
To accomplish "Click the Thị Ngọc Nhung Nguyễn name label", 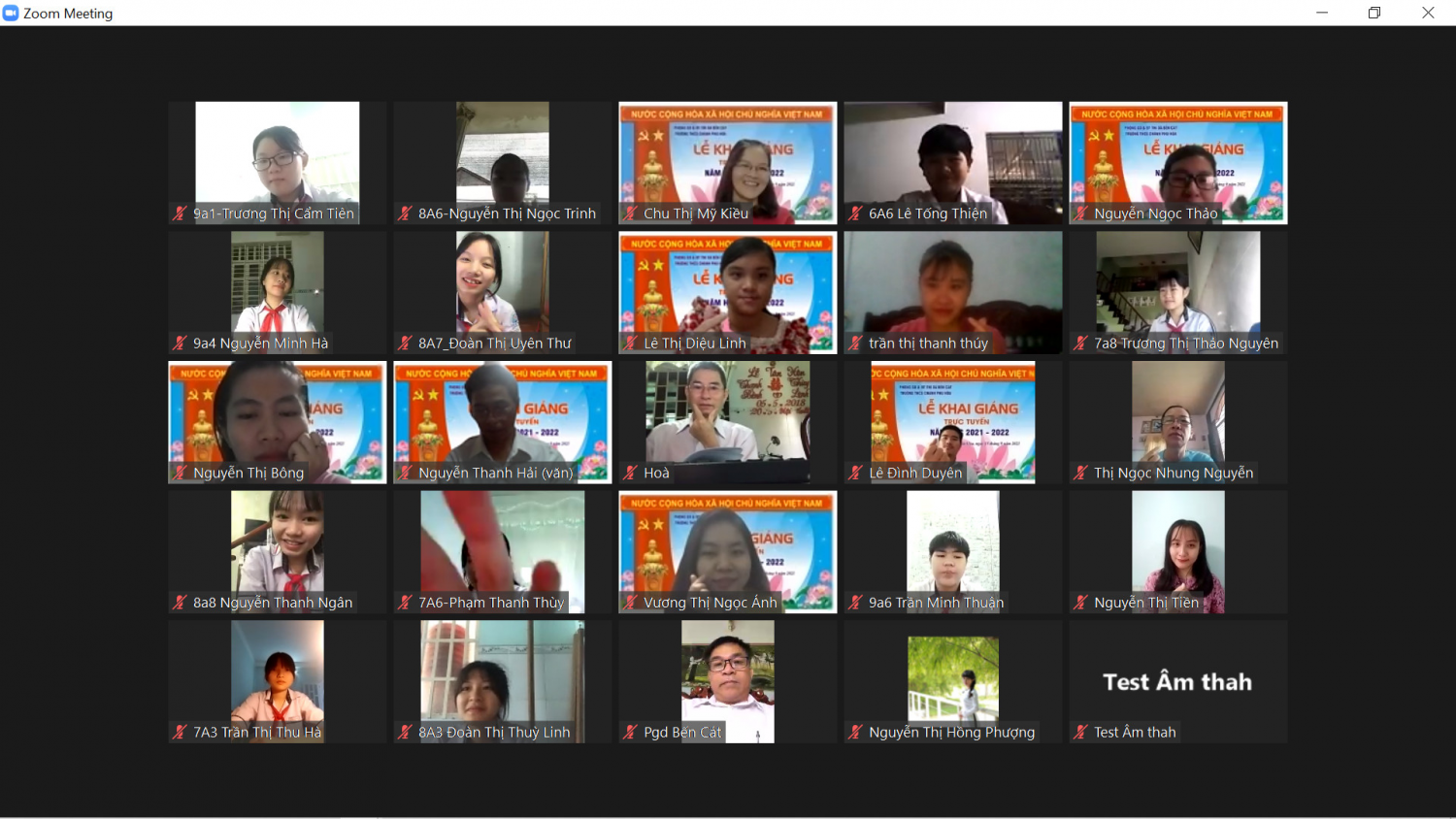I will coord(1174,473).
